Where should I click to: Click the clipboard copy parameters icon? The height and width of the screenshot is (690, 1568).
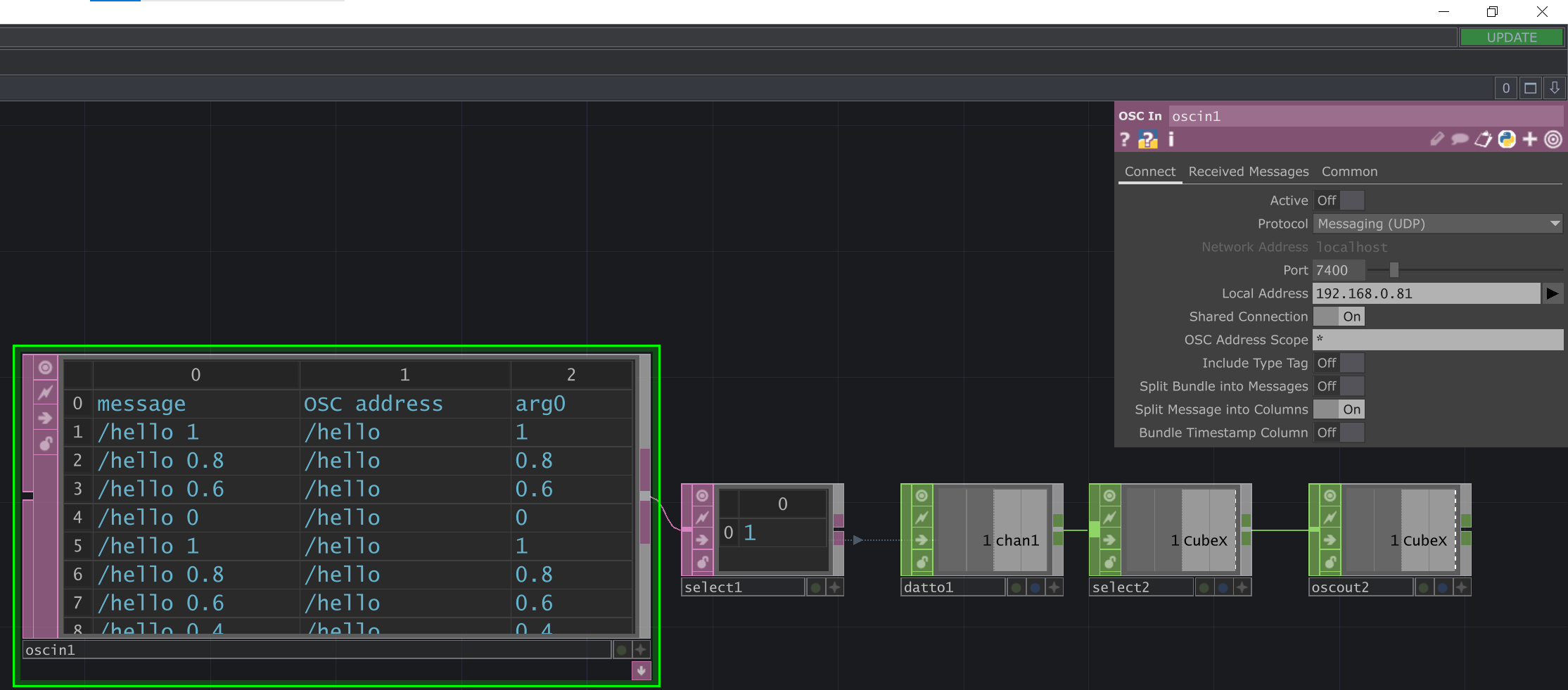(1483, 139)
